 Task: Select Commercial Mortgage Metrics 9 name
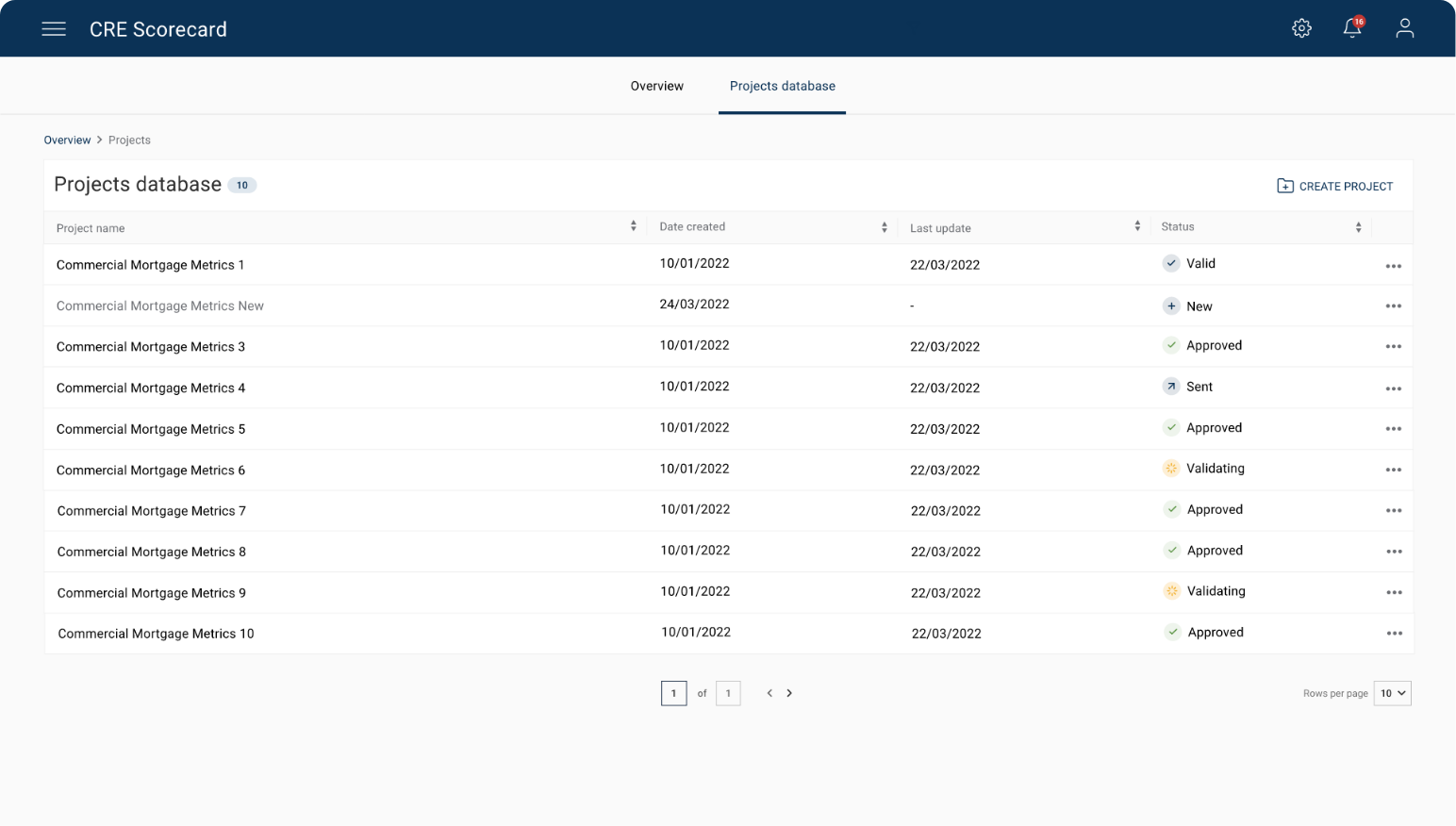(152, 593)
